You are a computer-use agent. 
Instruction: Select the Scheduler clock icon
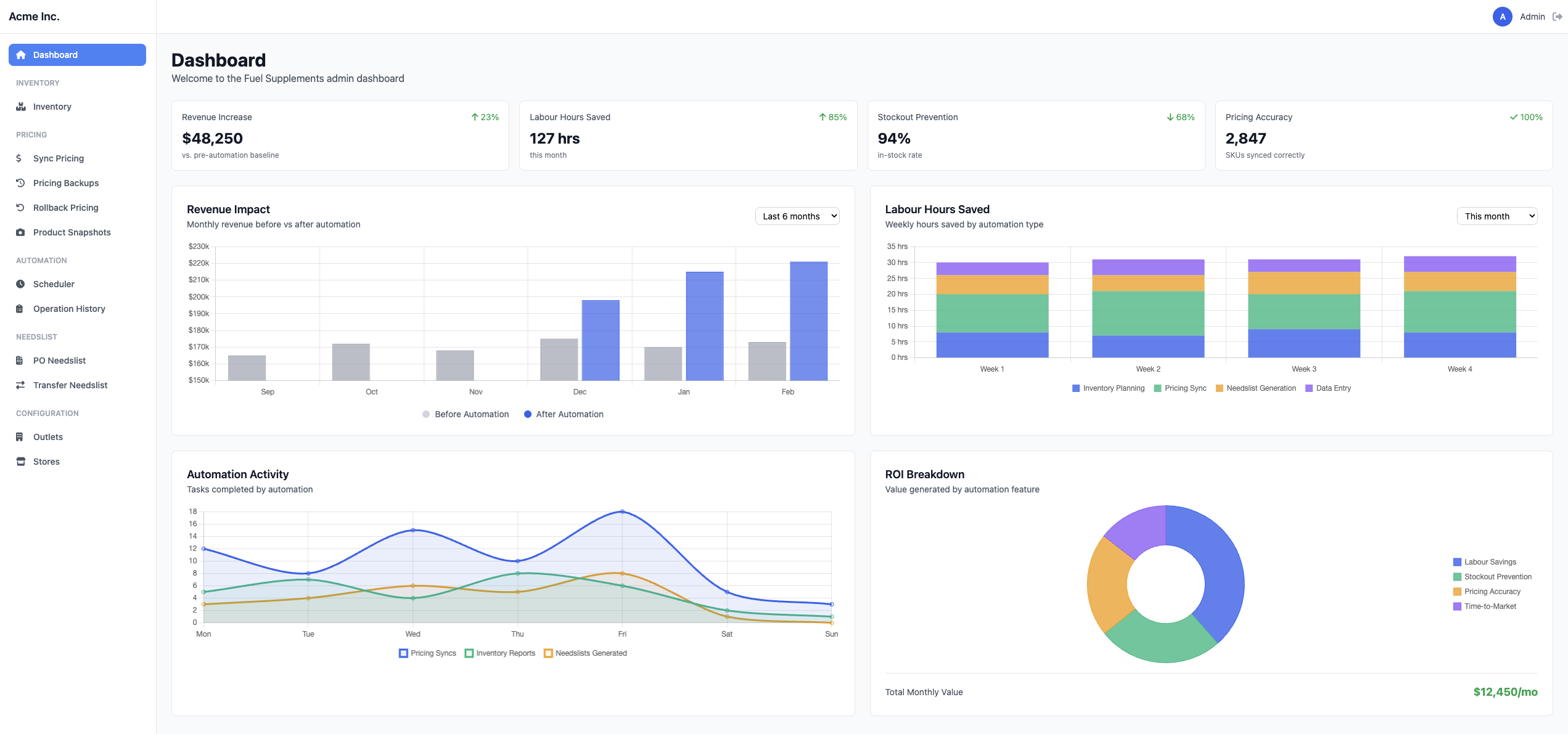[19, 283]
